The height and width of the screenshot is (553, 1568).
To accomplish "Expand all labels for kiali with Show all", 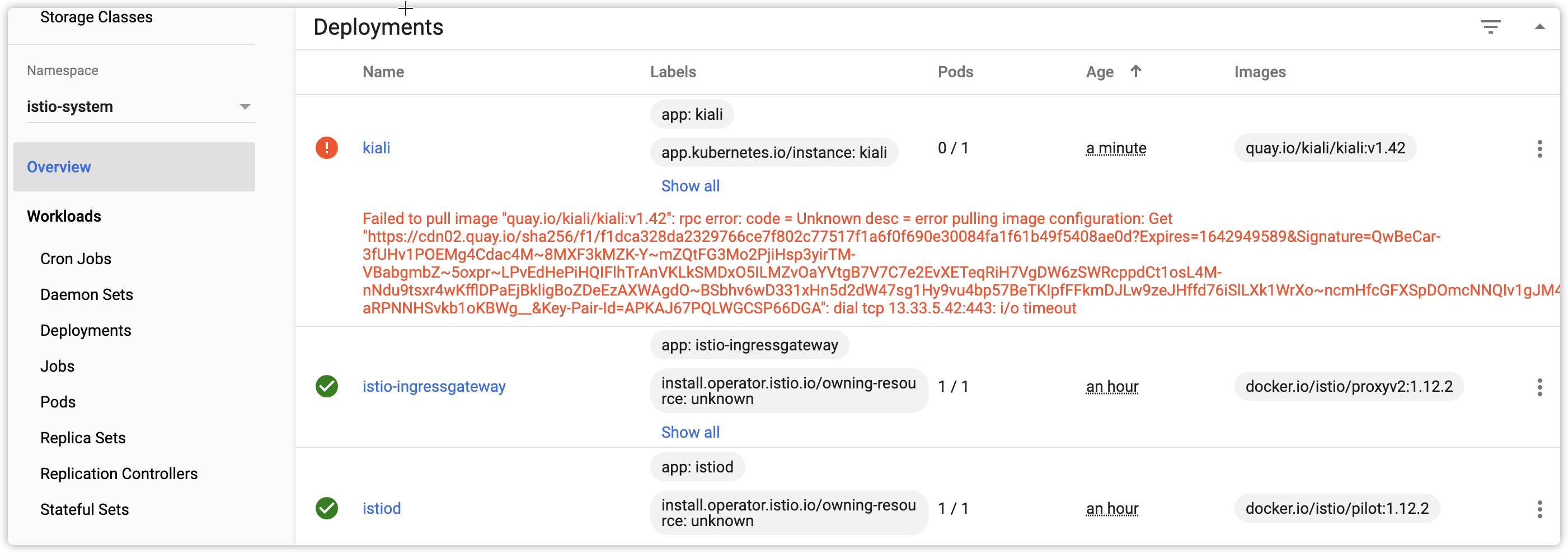I will (x=690, y=186).
